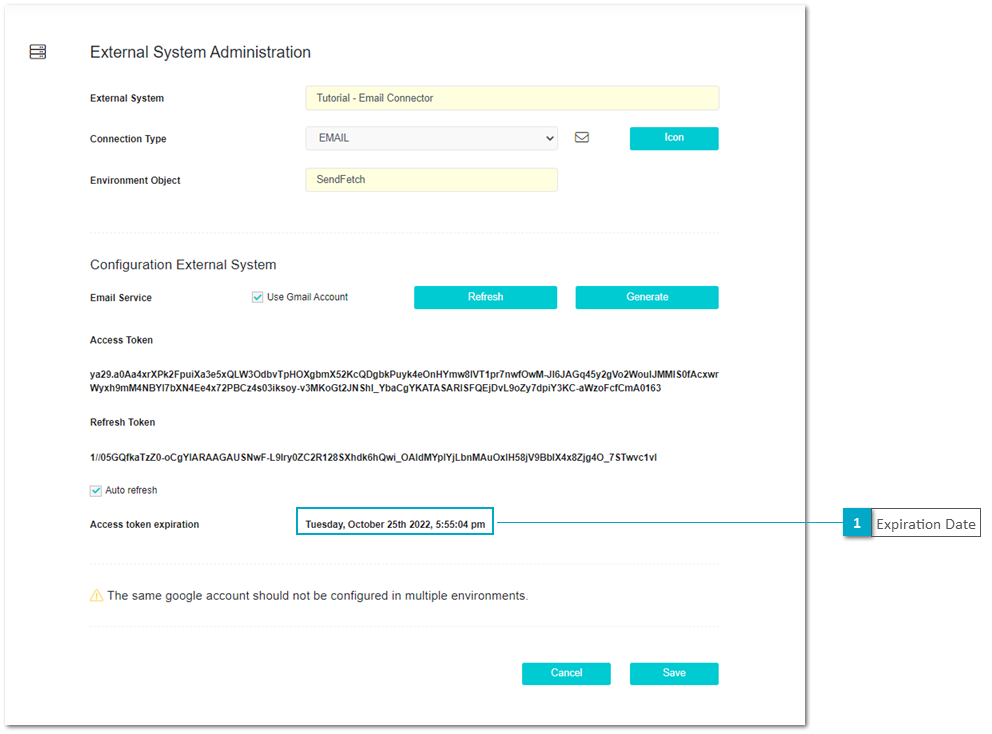Toggle the Use Gmail Account checkbox
This screenshot has height=734, width=992.
tap(257, 297)
